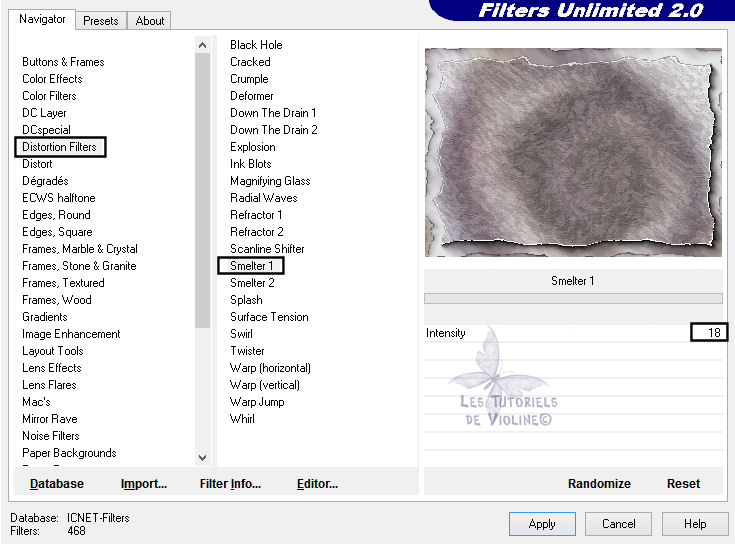The width and height of the screenshot is (735, 544).
Task: Click the Apply button
Action: [x=542, y=524]
